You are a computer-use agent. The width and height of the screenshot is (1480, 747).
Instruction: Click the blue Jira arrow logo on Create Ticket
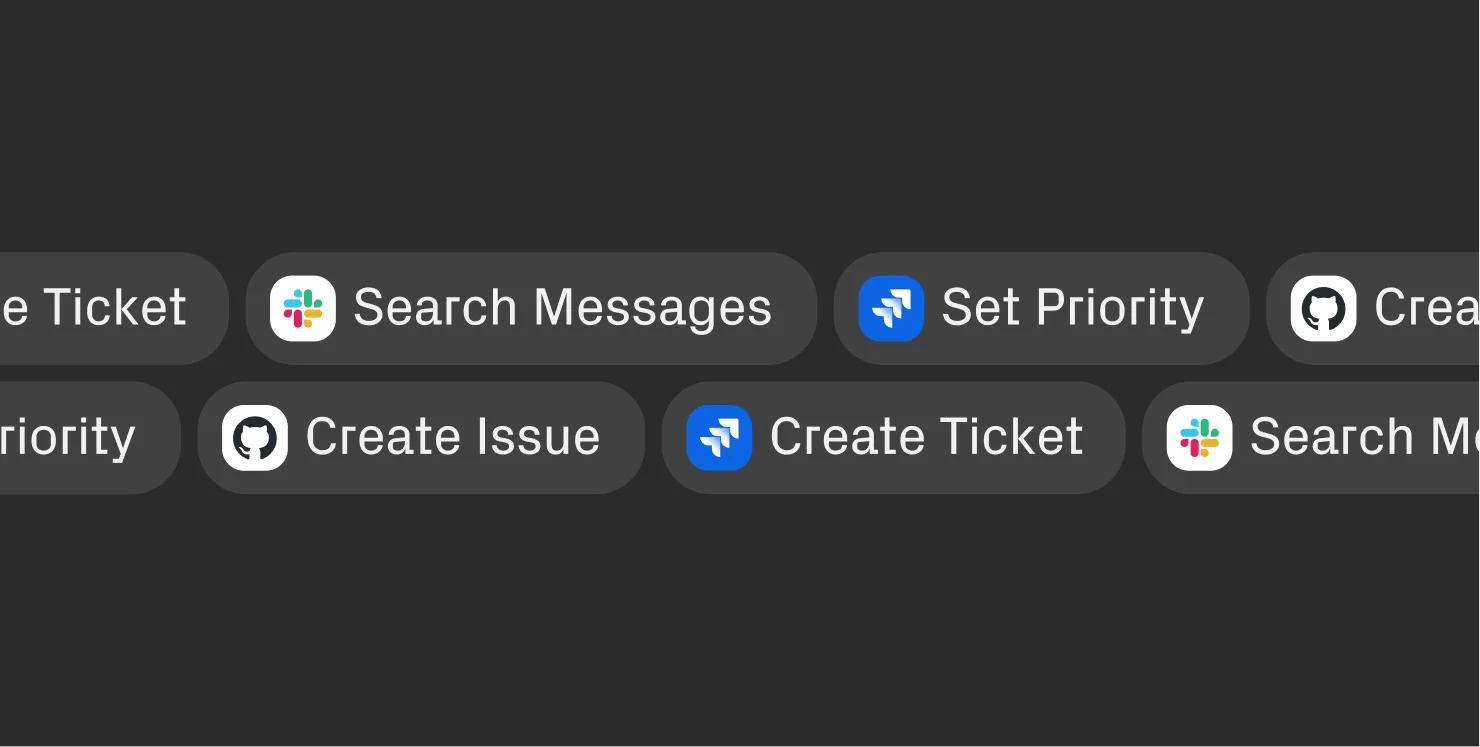pyautogui.click(x=717, y=436)
